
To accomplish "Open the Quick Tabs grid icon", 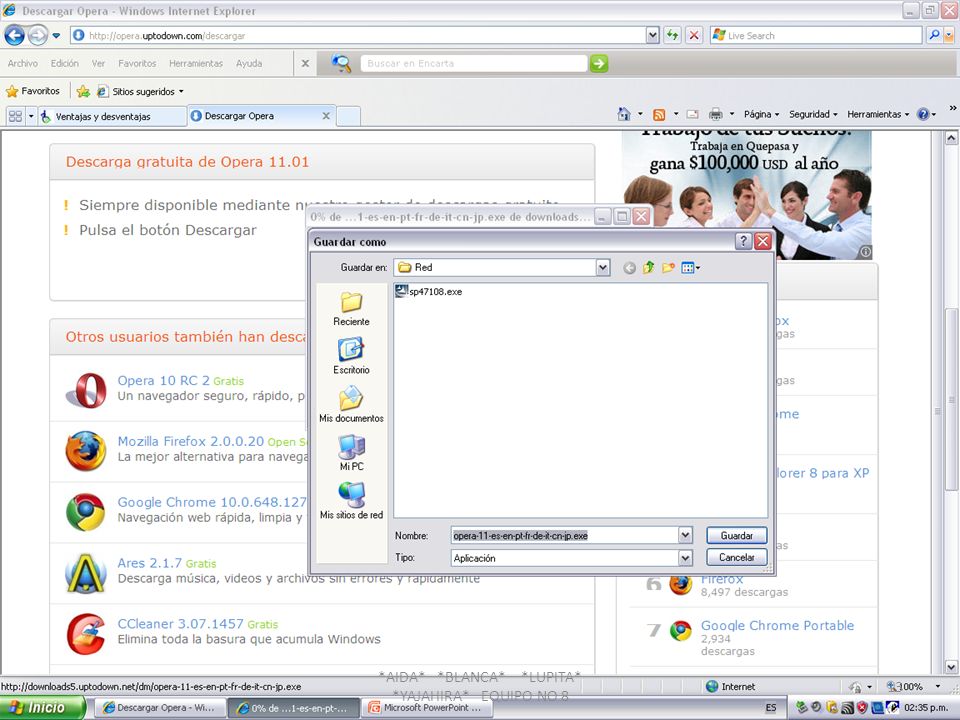I will tap(15, 116).
